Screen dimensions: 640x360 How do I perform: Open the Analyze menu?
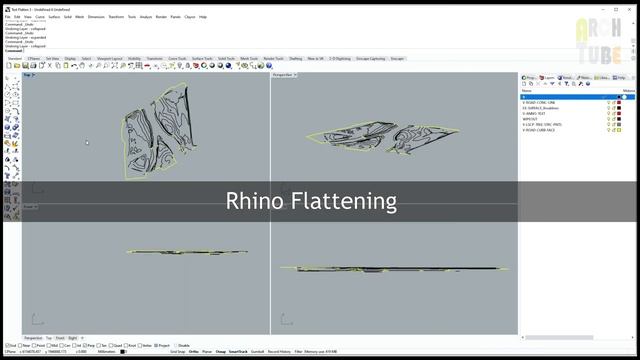(x=146, y=17)
